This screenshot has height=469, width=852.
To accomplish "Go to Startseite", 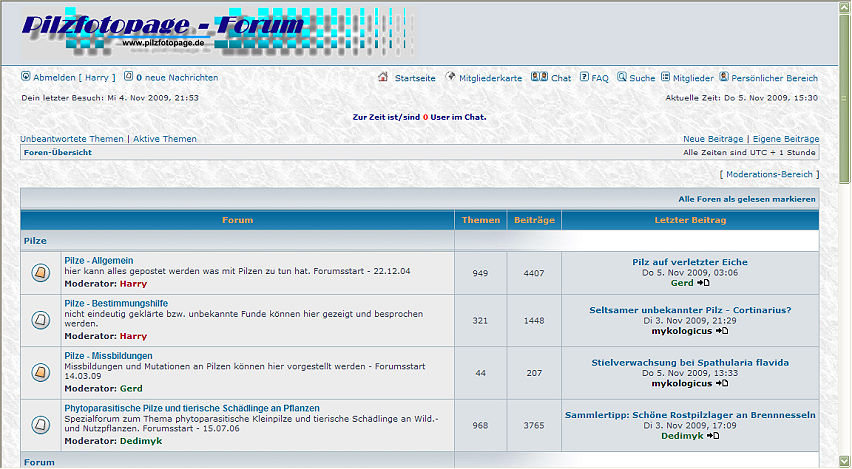I will tap(415, 78).
